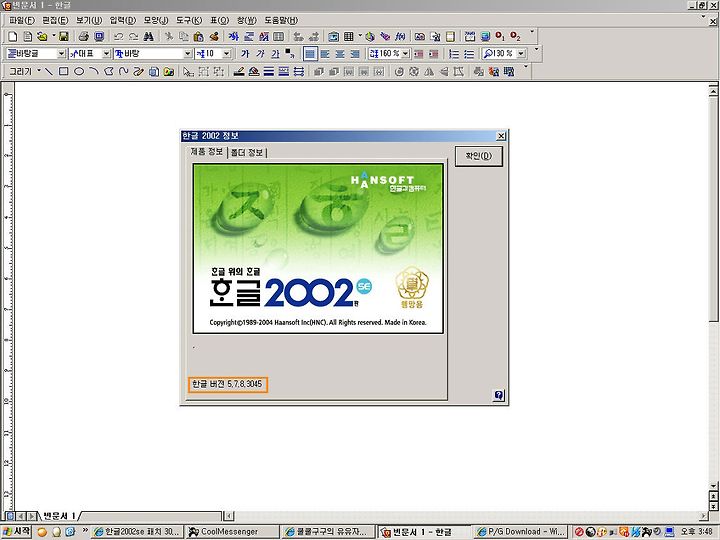This screenshot has height=540, width=720.
Task: Print the document using printer icon
Action: (84, 36)
